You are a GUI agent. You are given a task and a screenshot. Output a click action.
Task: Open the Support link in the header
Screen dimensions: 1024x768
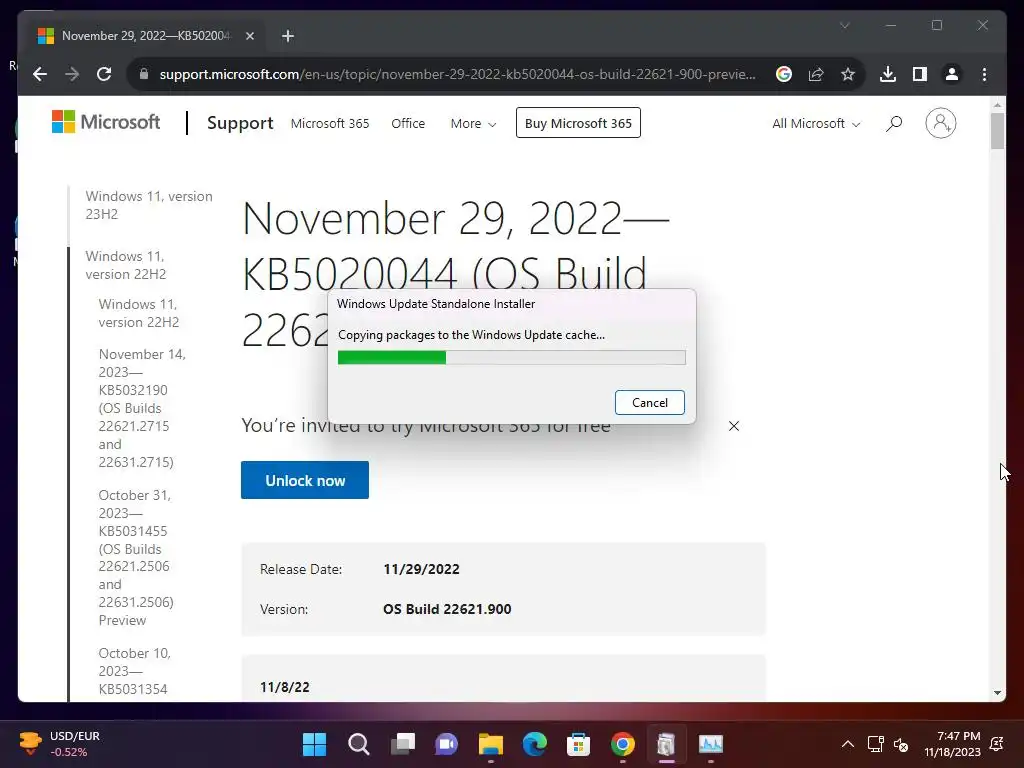[240, 123]
